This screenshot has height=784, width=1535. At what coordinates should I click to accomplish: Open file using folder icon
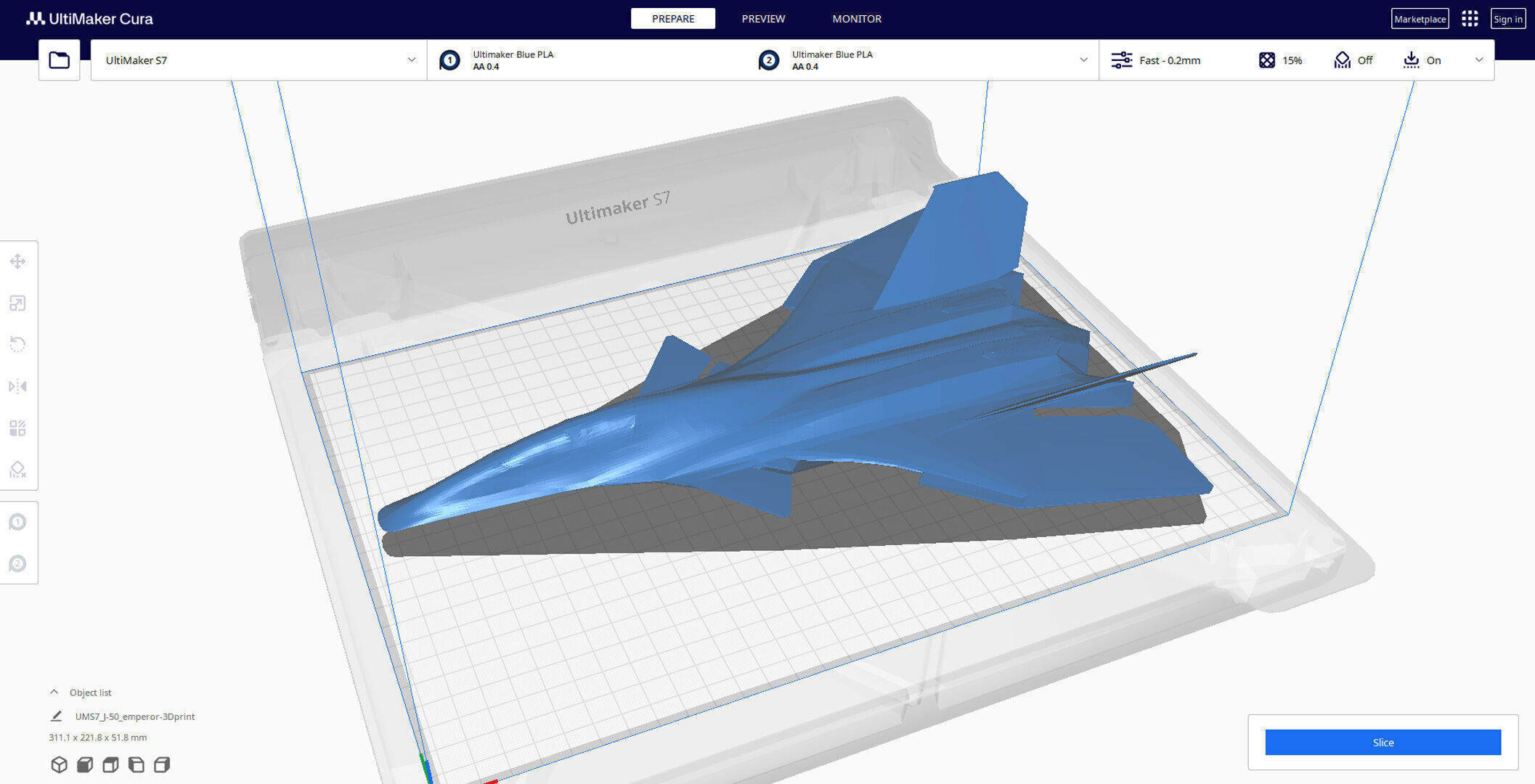coord(59,60)
